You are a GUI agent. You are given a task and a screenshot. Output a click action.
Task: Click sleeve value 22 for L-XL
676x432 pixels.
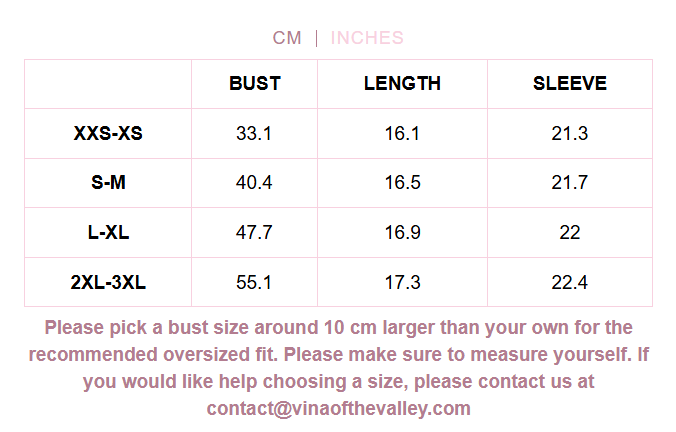(x=569, y=233)
